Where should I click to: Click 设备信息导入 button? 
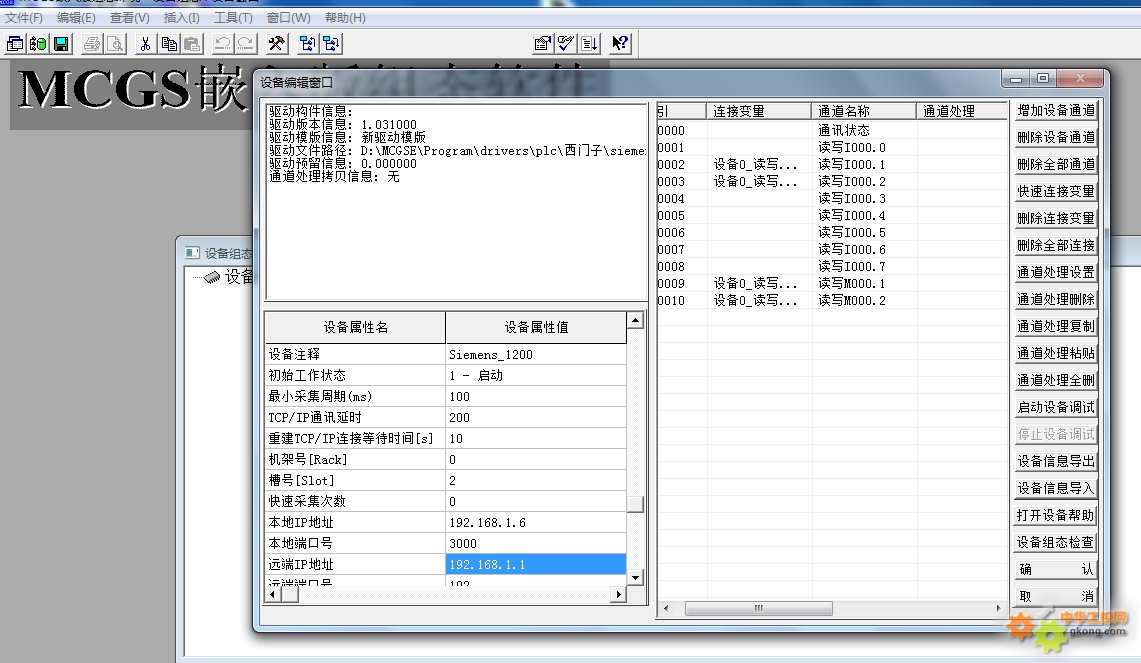click(x=1055, y=488)
